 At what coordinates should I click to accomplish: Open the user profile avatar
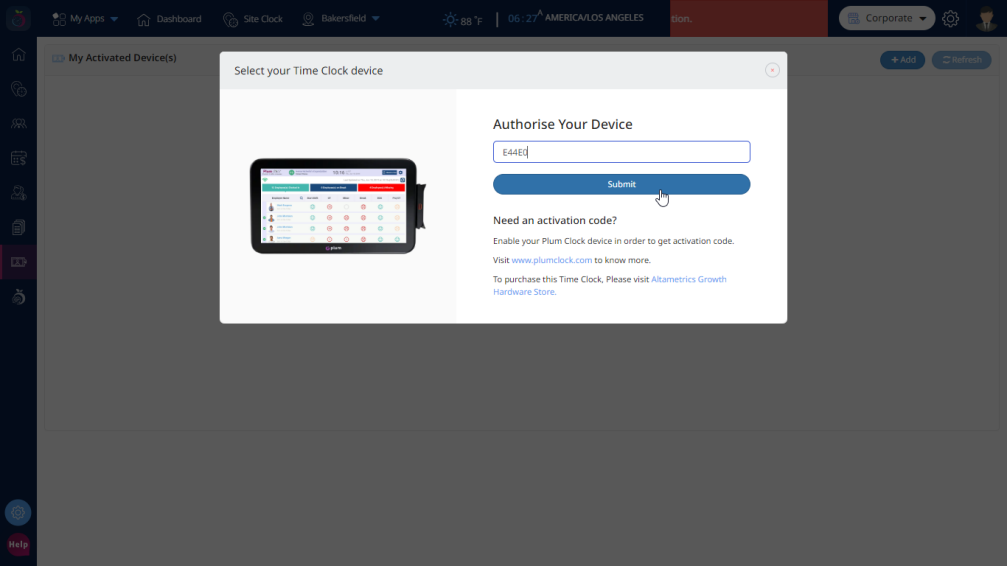point(986,19)
